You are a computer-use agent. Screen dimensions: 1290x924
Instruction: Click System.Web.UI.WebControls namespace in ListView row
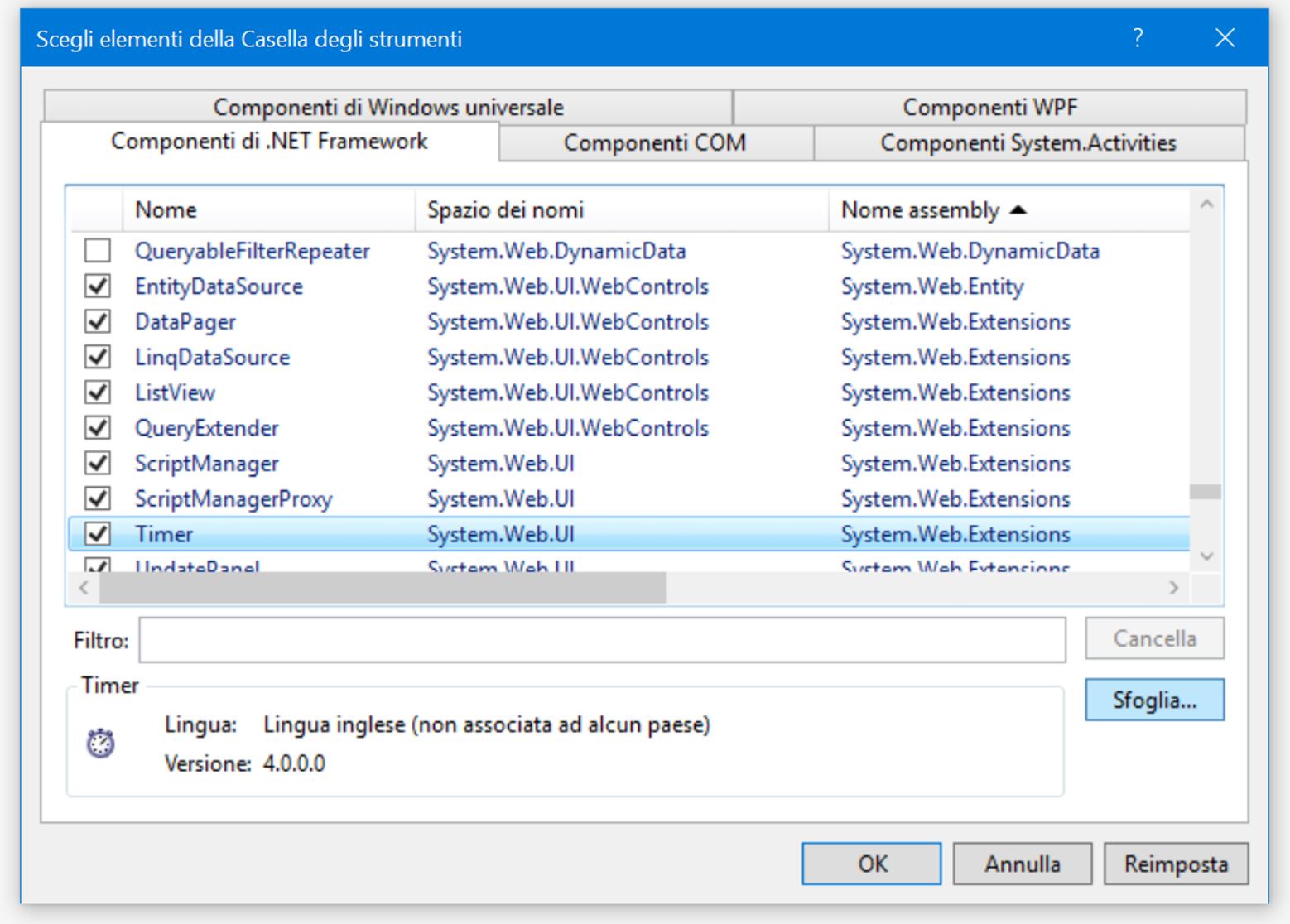pyautogui.click(x=568, y=392)
